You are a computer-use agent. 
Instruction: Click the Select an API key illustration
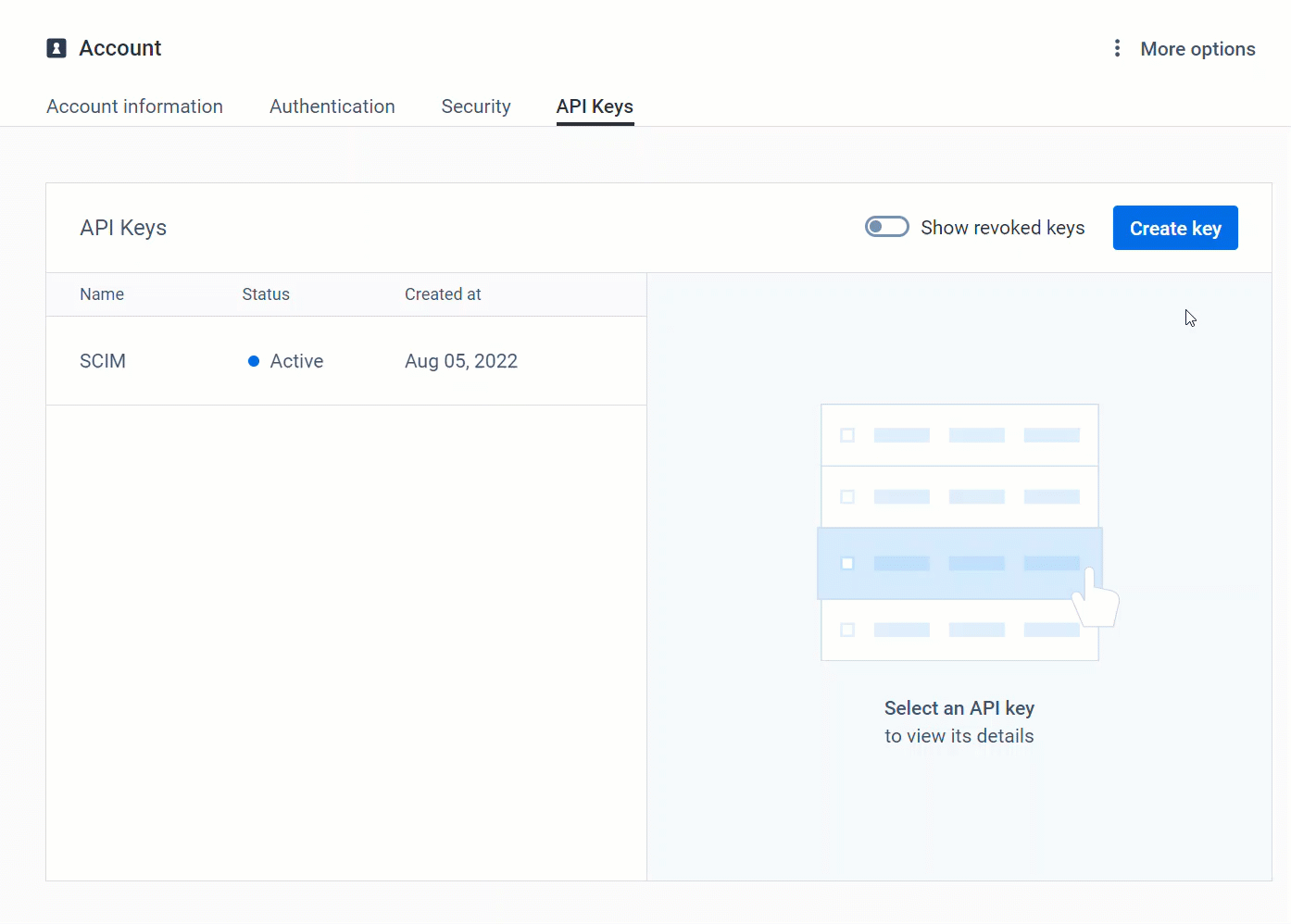(959, 531)
